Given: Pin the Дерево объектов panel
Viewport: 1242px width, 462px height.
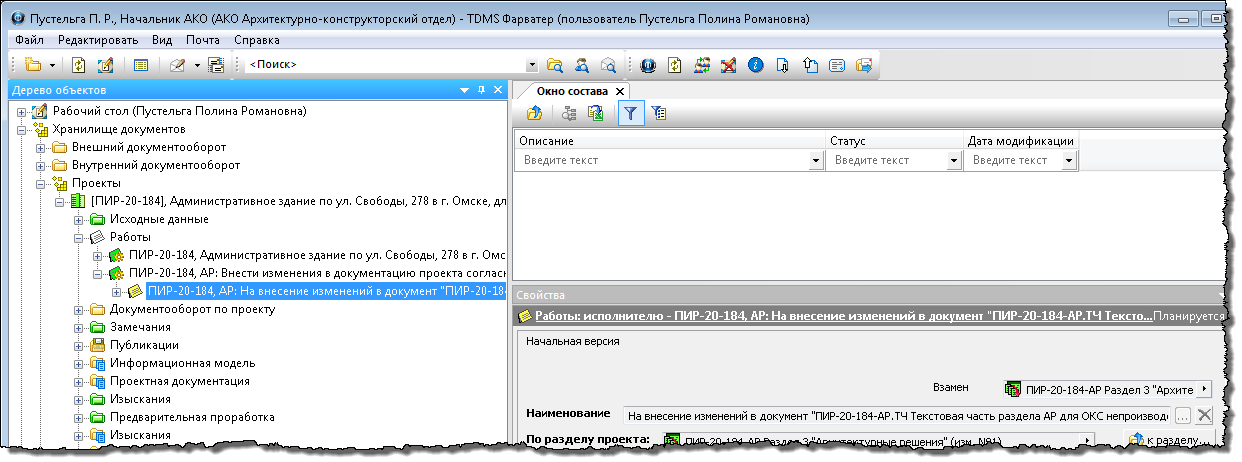Looking at the screenshot, I should [481, 90].
